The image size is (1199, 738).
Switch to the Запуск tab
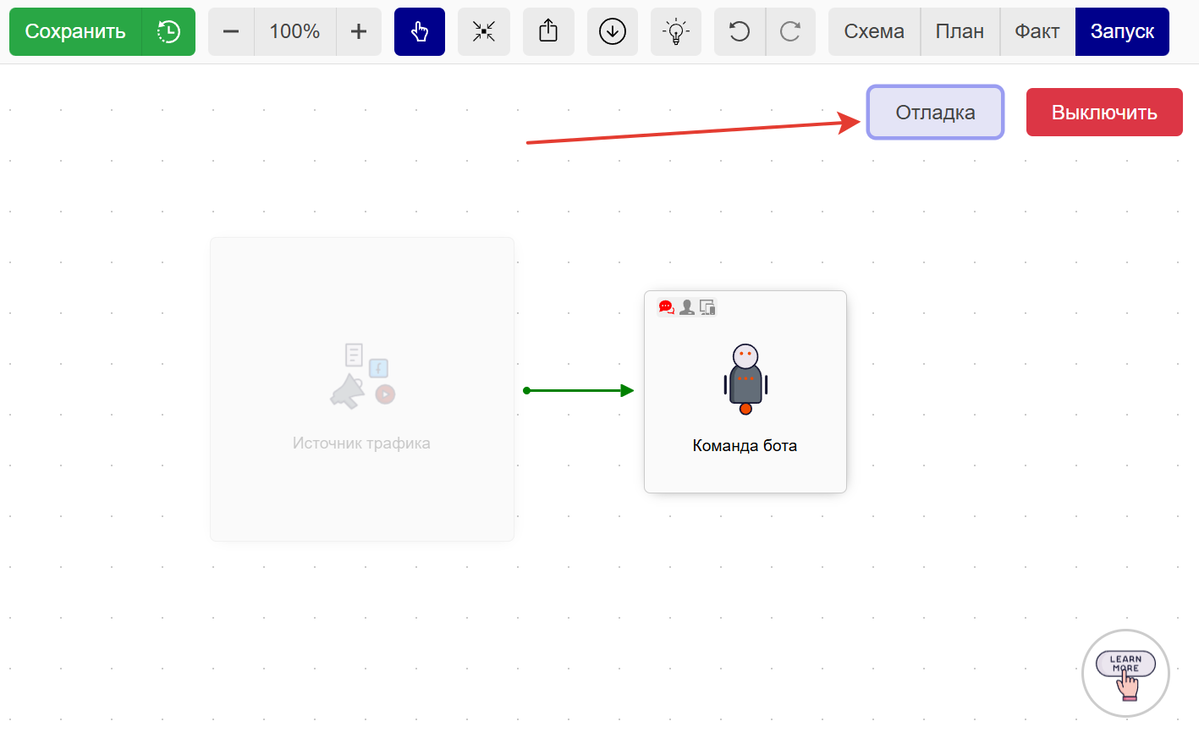click(x=1122, y=31)
